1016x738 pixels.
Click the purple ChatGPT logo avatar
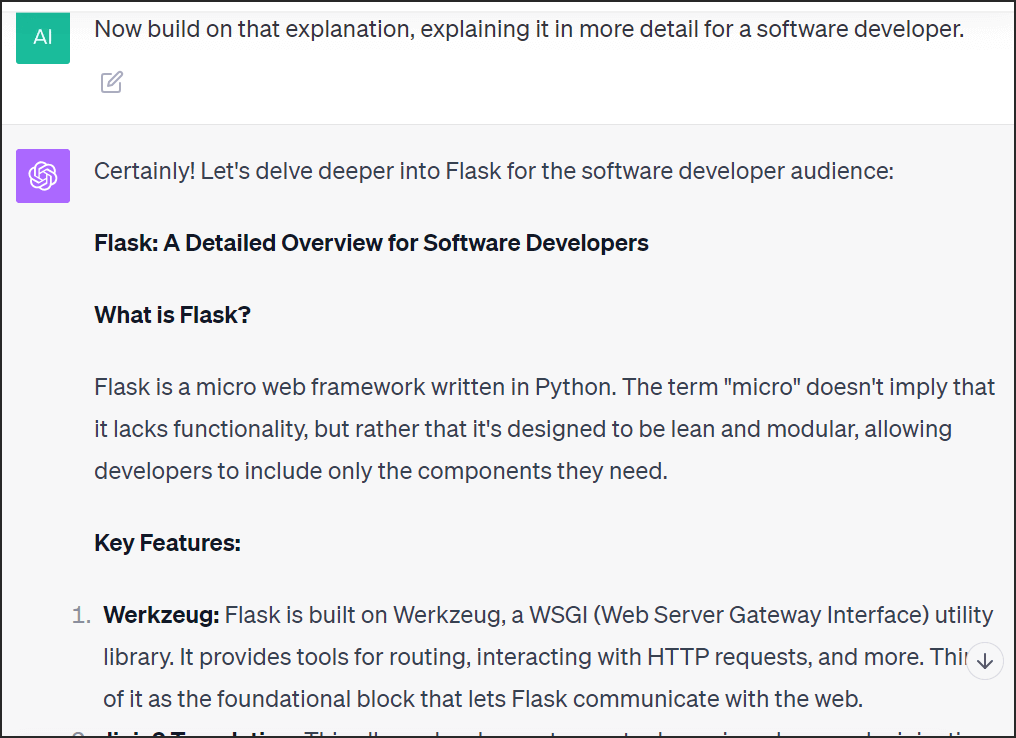43,176
